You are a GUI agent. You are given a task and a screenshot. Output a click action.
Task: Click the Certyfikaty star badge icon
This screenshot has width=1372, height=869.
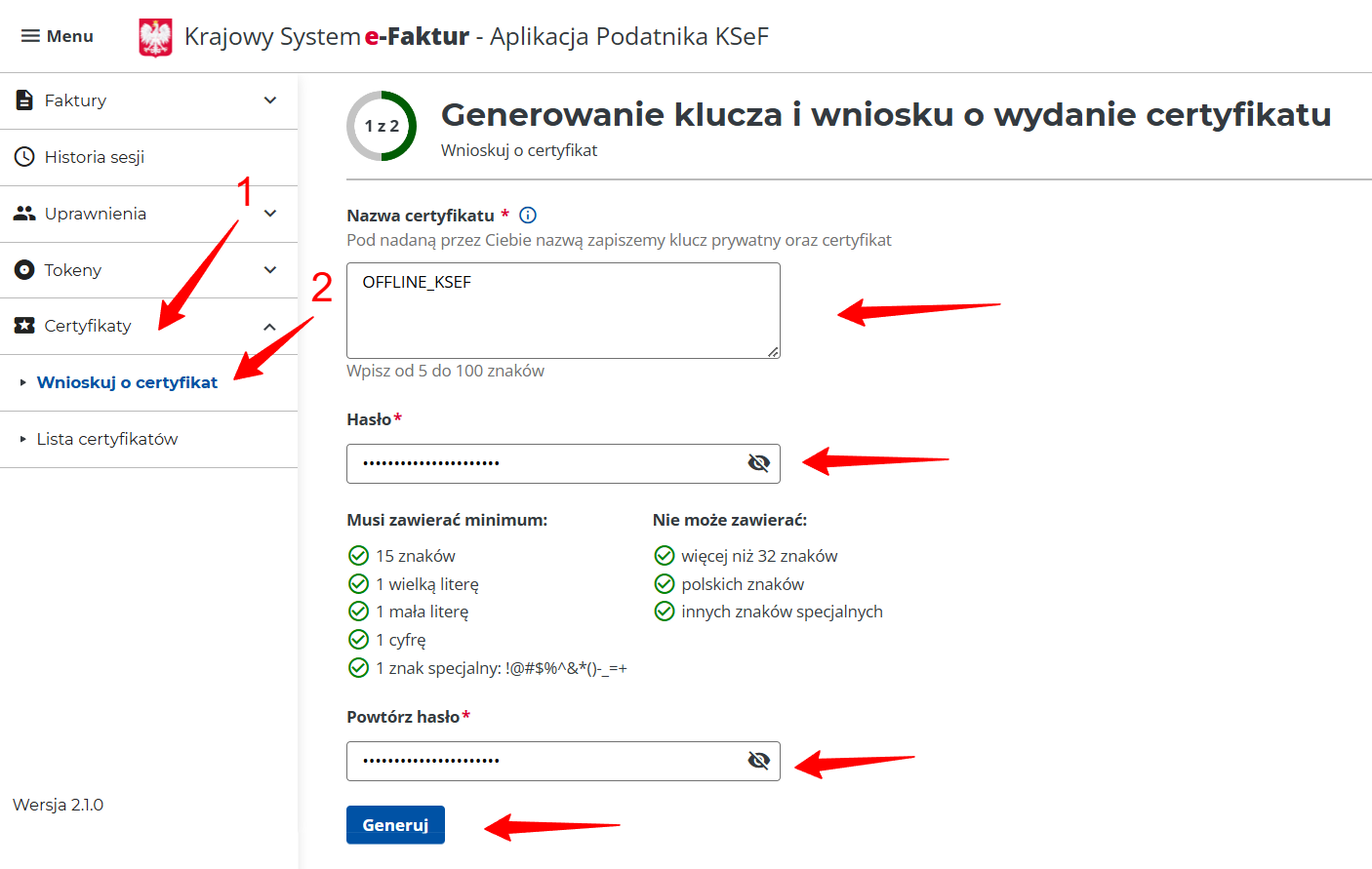click(x=25, y=326)
